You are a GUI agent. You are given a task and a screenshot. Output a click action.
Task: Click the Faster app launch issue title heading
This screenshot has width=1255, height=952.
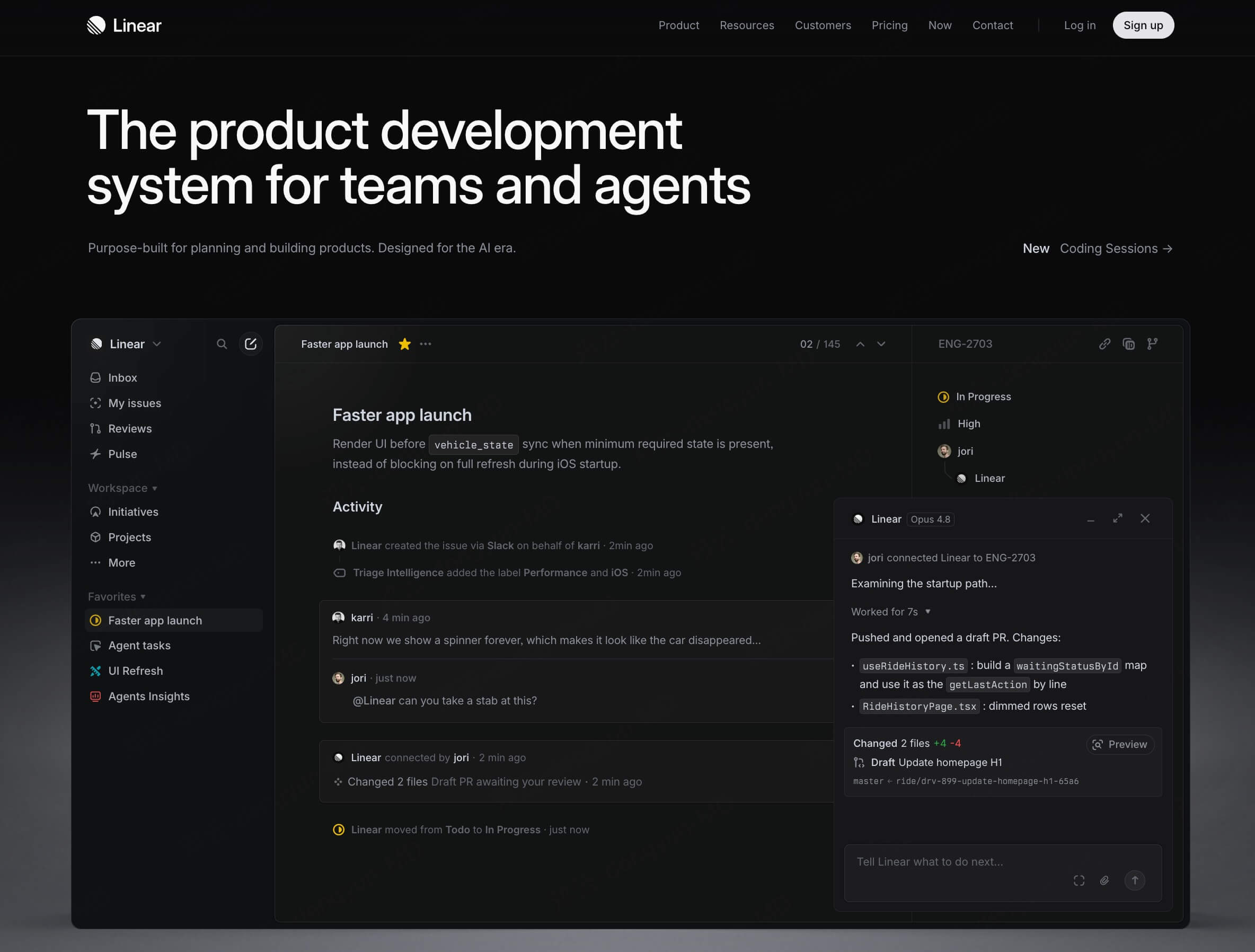(x=402, y=415)
